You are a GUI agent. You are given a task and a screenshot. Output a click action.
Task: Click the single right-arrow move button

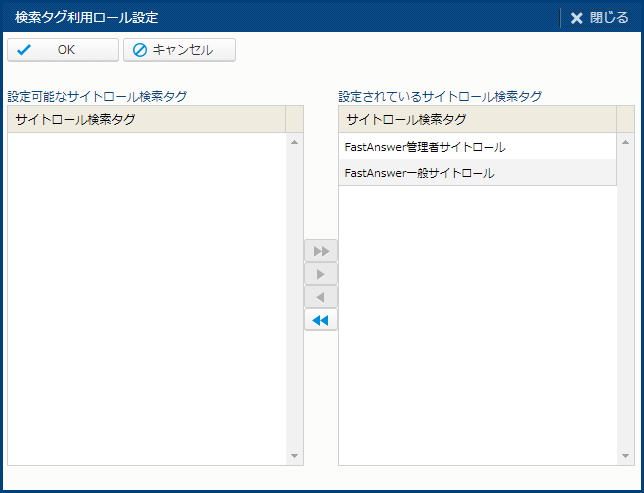321,274
